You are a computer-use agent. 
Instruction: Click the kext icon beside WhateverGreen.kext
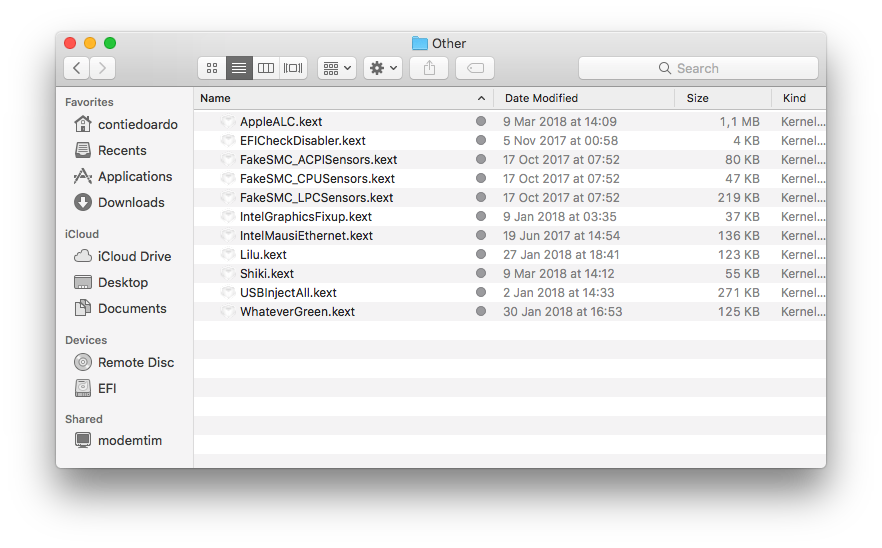(x=227, y=312)
